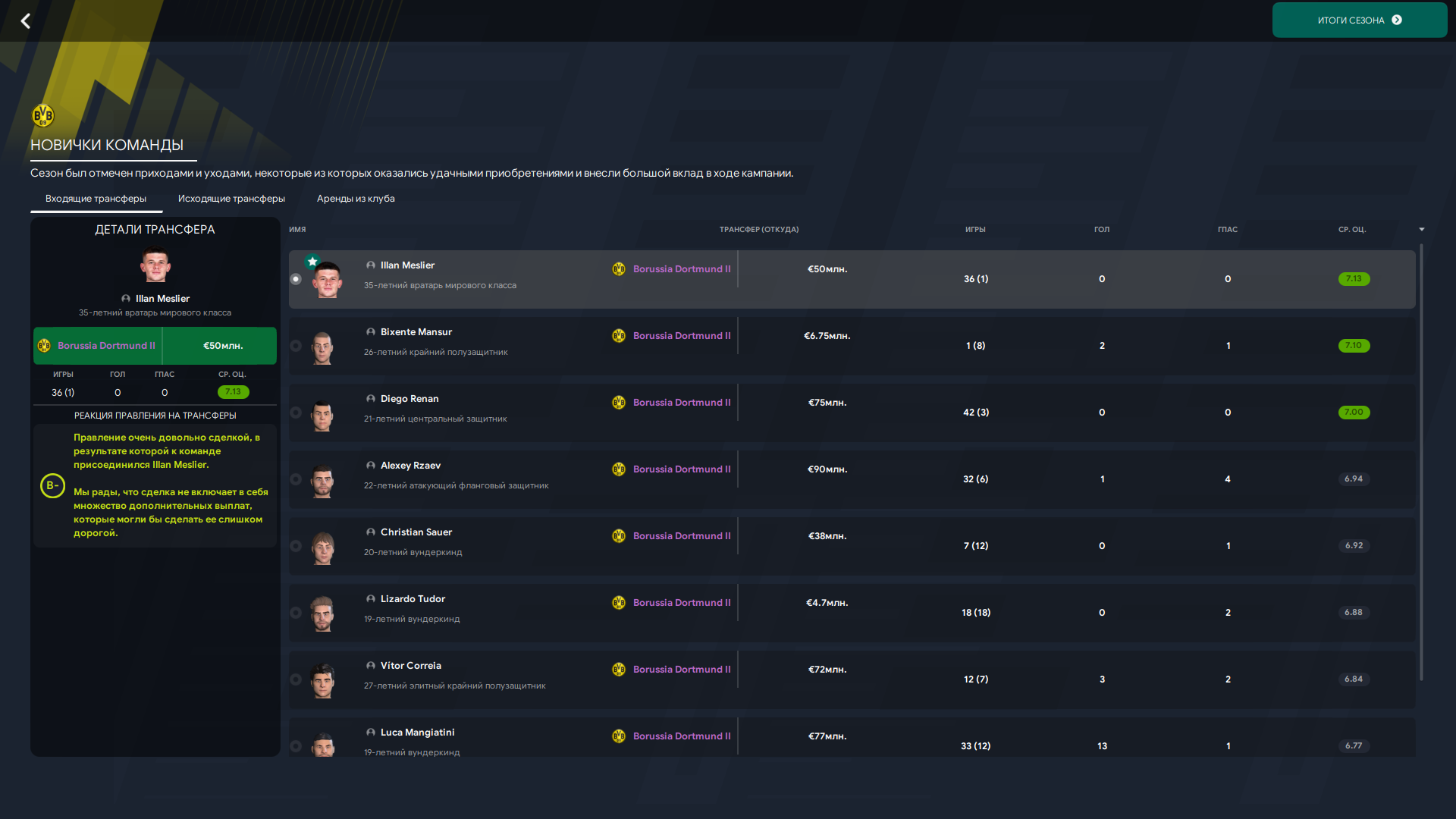This screenshot has width=1456, height=819.
Task: Open Diego Renan player link
Action: pos(409,399)
